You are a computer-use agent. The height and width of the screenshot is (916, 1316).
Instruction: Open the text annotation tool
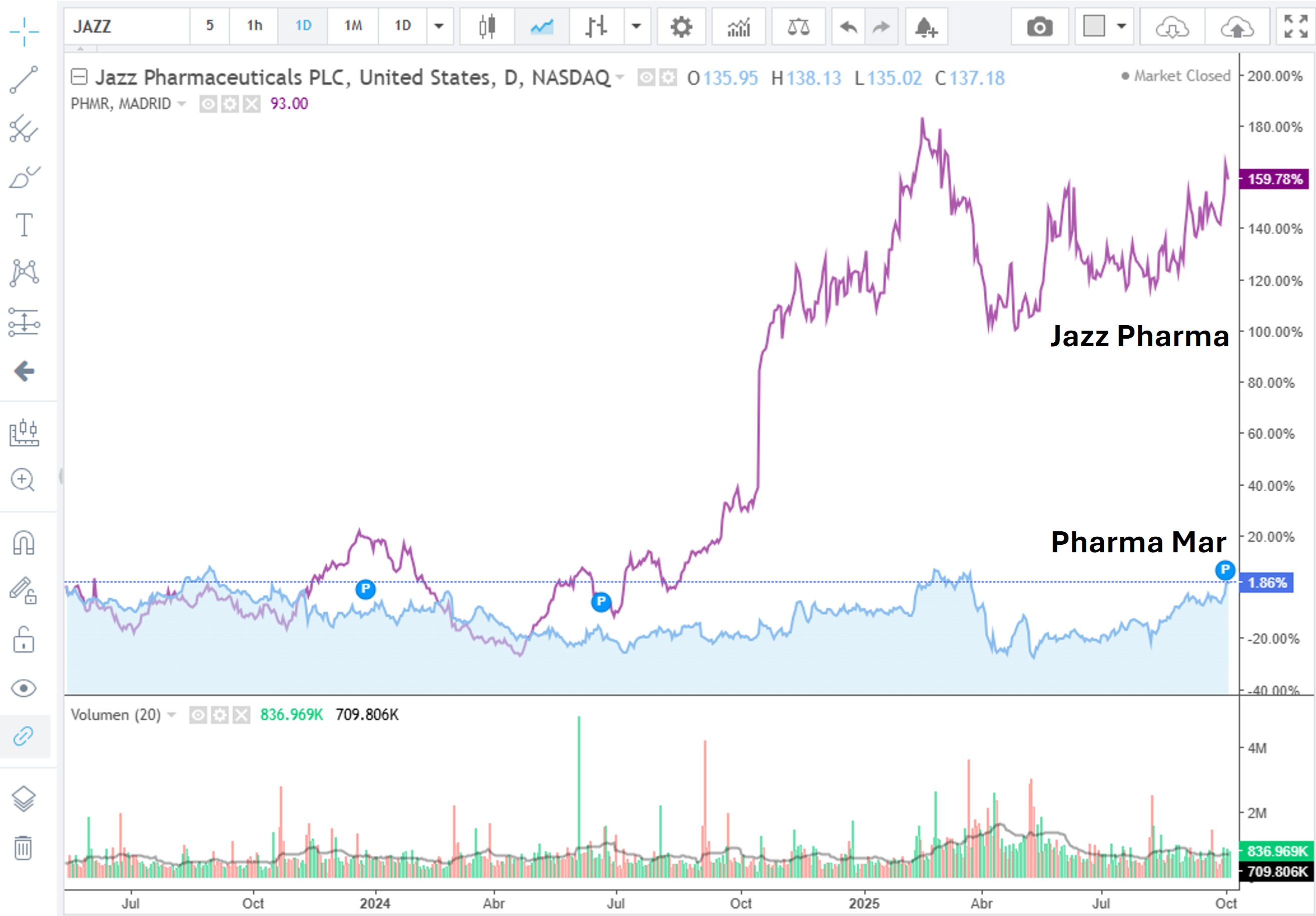24,225
